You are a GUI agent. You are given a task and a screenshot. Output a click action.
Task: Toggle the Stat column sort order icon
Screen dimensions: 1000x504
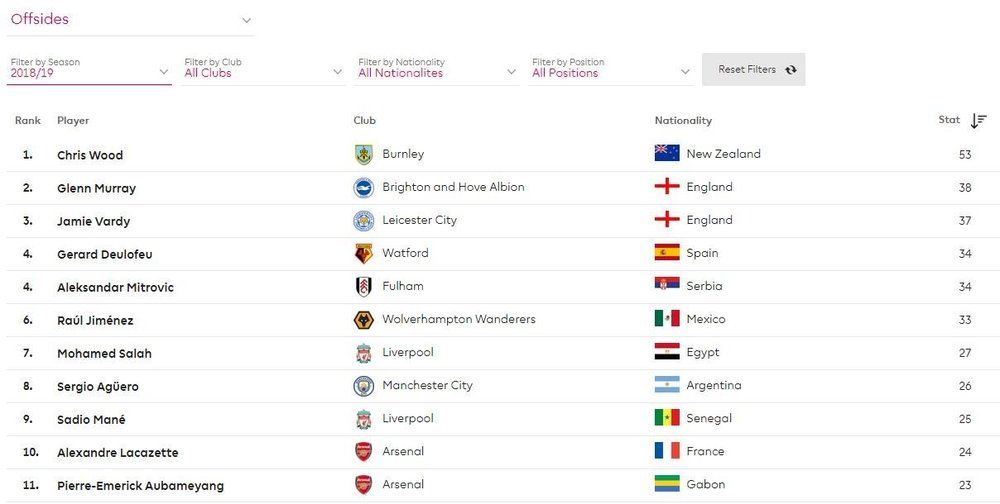pos(979,120)
